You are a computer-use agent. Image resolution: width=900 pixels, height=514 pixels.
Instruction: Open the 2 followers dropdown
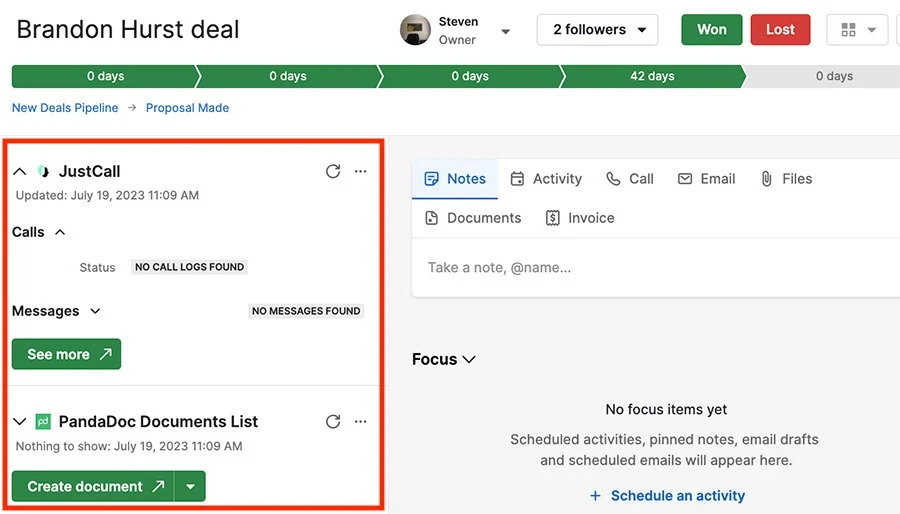coord(598,30)
